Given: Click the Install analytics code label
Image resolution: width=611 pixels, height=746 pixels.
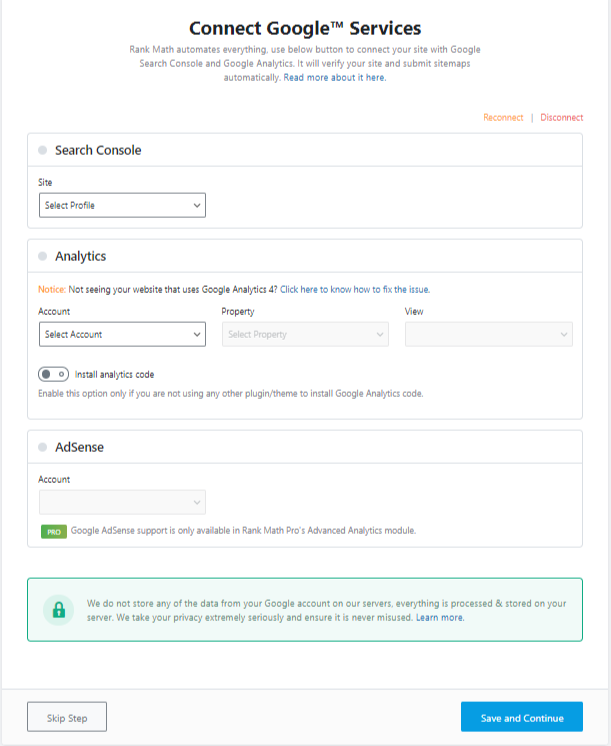Looking at the screenshot, I should pyautogui.click(x=114, y=375).
